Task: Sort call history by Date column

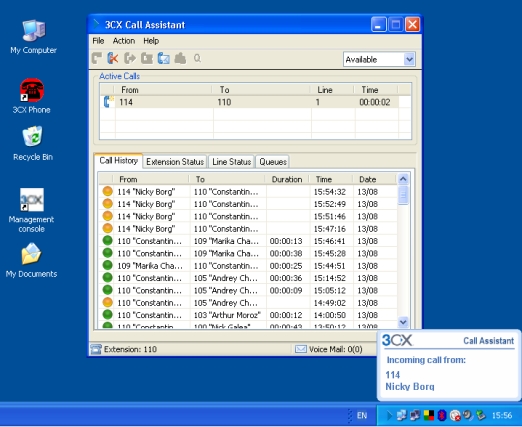Action: point(368,179)
